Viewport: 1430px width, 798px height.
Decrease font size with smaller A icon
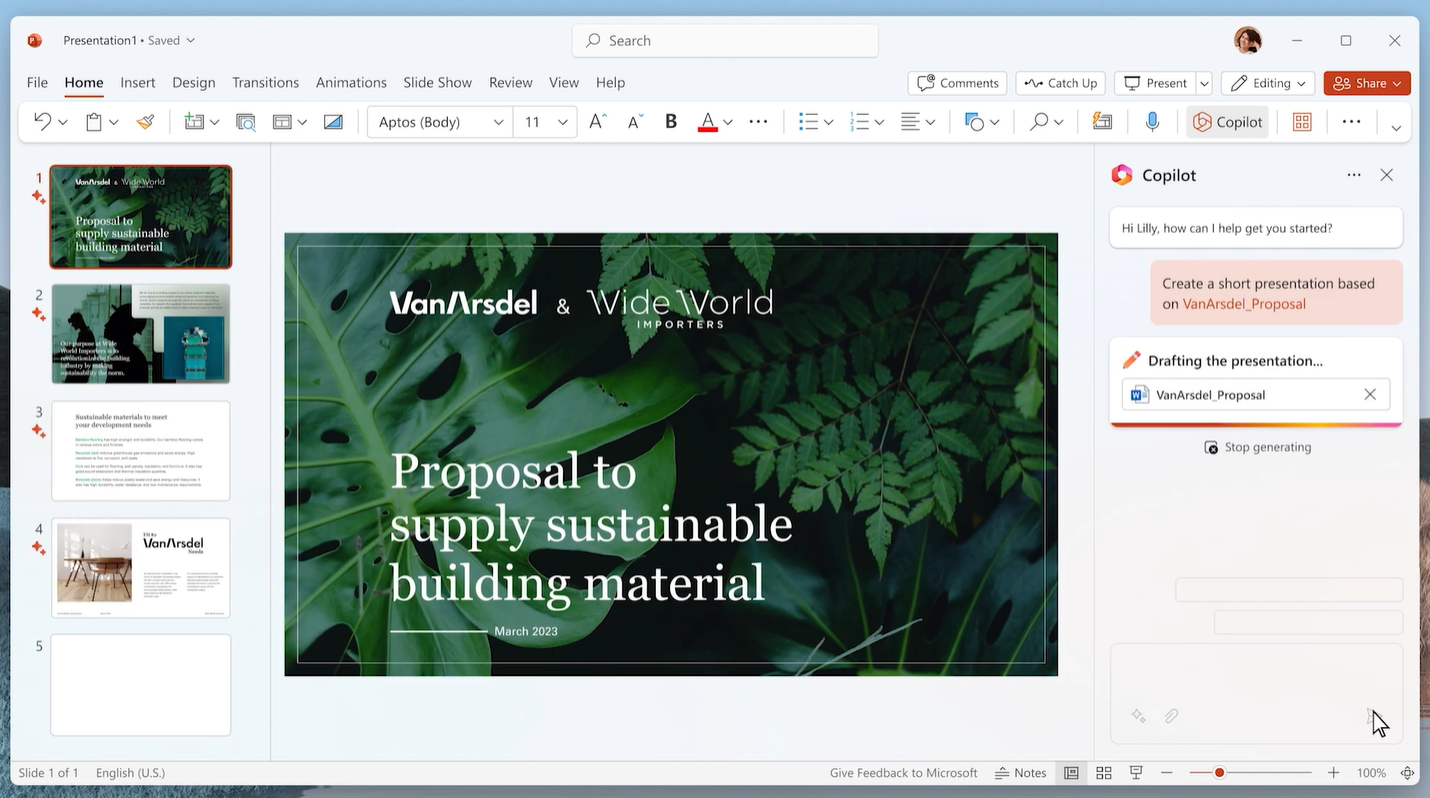point(635,122)
